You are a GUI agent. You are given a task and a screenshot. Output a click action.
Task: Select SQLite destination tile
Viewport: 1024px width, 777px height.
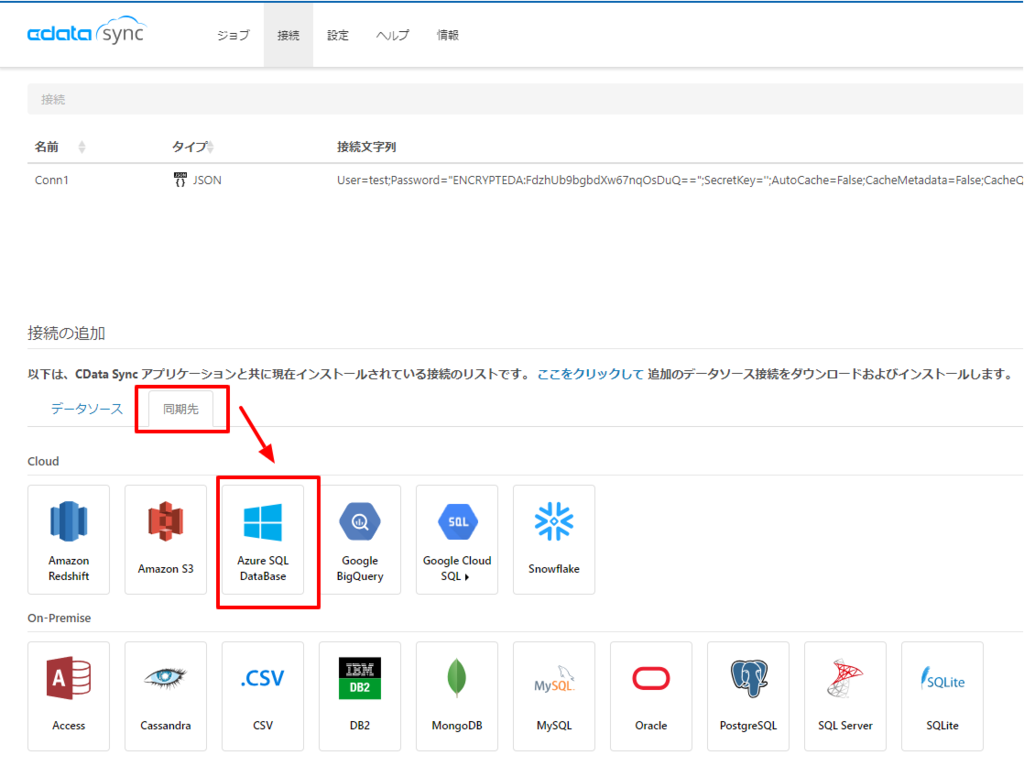point(942,696)
